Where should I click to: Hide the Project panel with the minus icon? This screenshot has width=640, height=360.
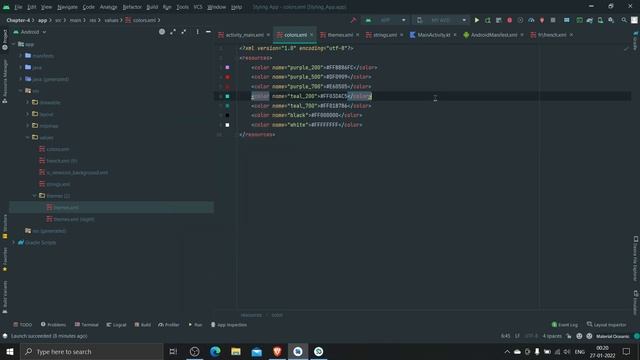coord(208,32)
